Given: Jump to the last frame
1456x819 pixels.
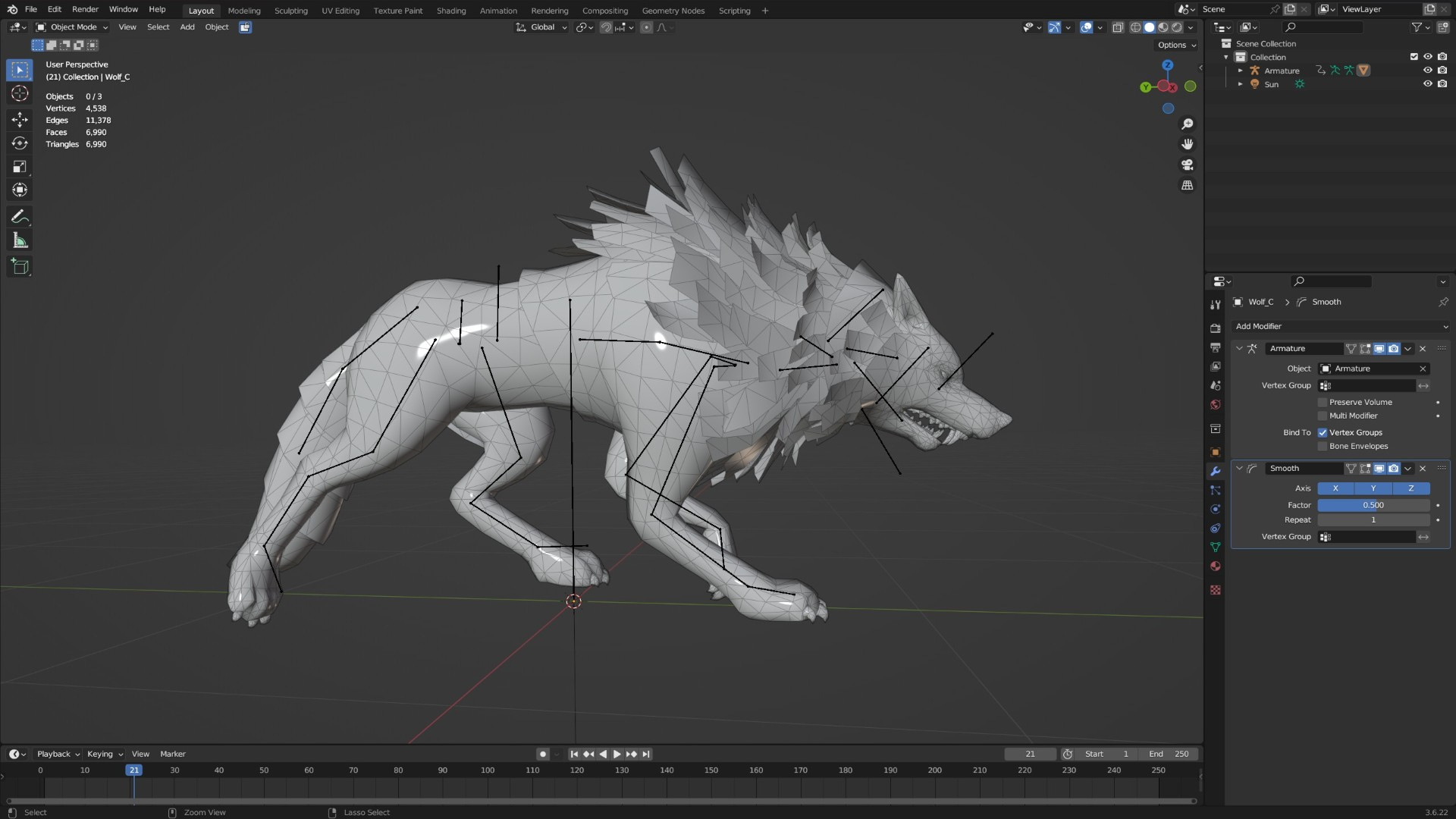Looking at the screenshot, I should (646, 754).
